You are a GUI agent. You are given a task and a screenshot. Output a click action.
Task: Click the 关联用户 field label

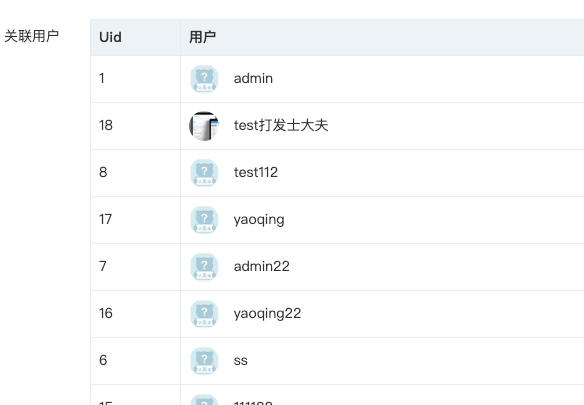point(32,36)
